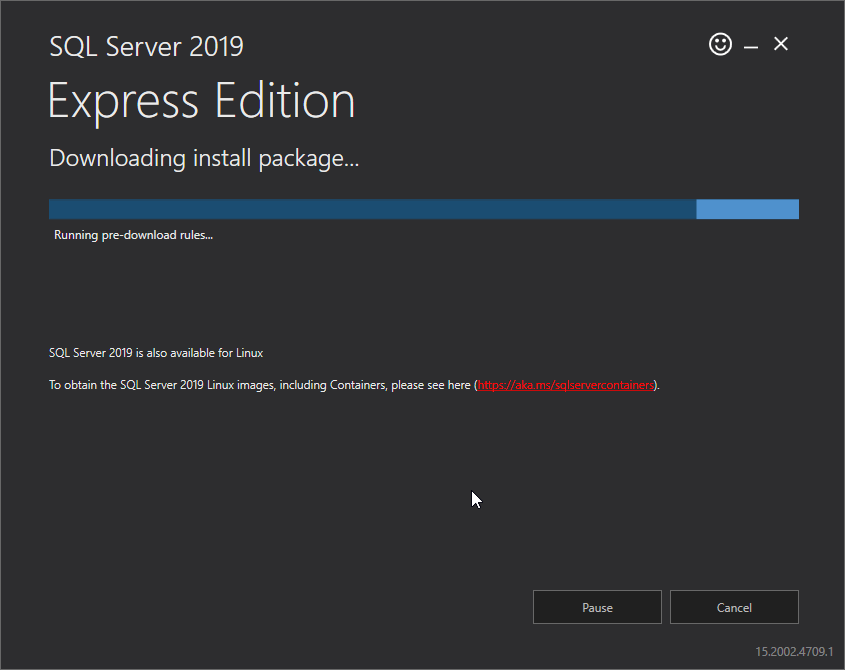Open the aka.ms/sqlservercontainers link

[565, 385]
